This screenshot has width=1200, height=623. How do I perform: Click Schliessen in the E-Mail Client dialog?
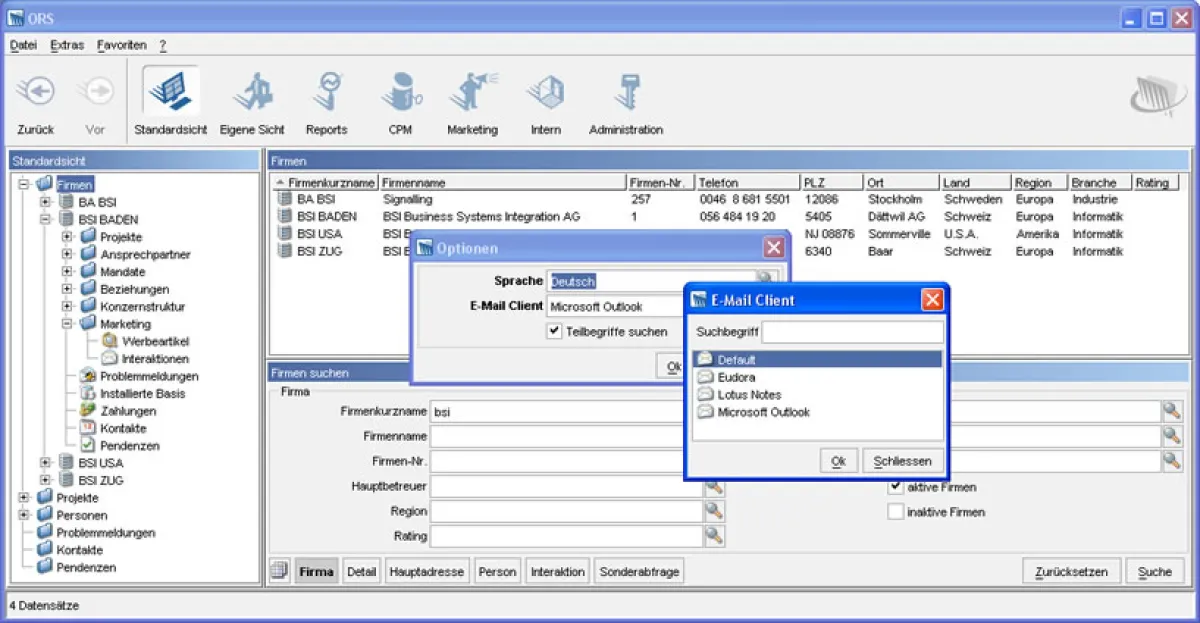click(x=902, y=461)
